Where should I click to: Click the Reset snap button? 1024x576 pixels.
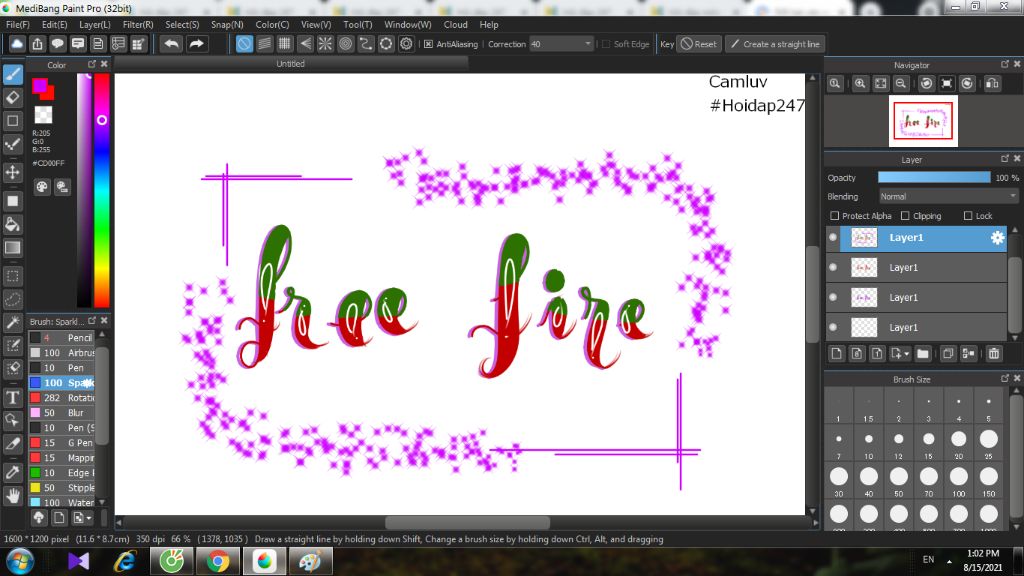pyautogui.click(x=699, y=44)
